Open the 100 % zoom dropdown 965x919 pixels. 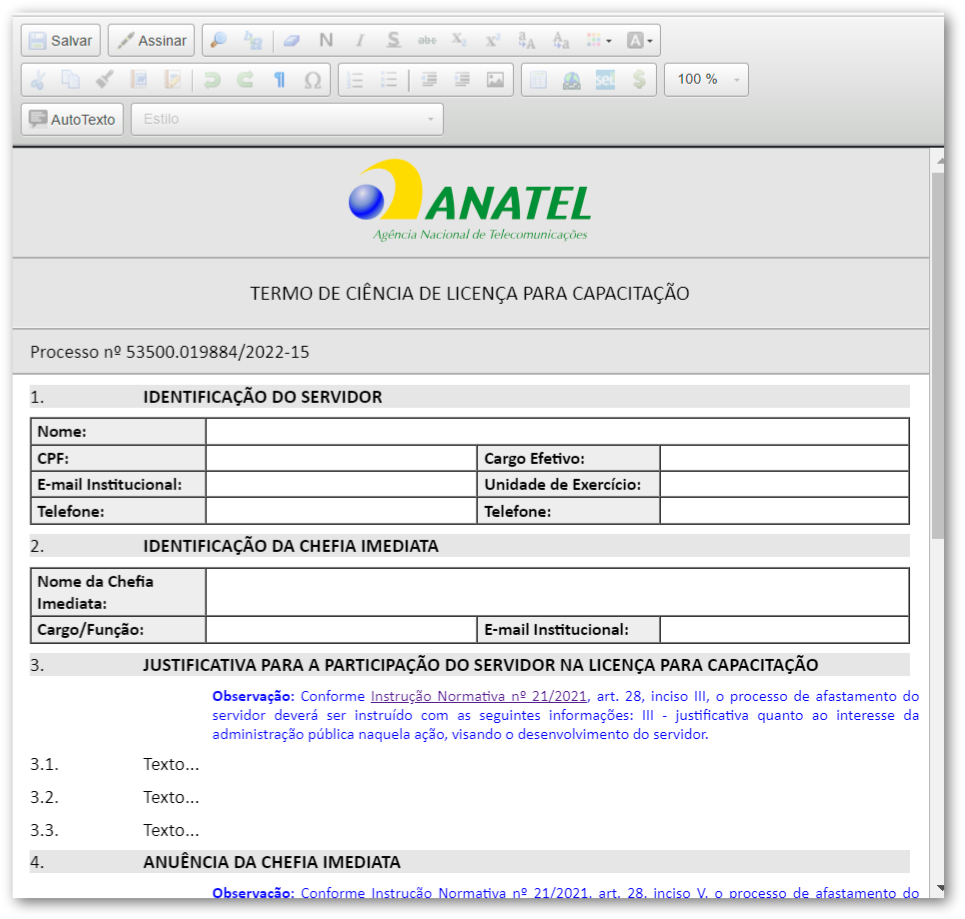tap(706, 80)
